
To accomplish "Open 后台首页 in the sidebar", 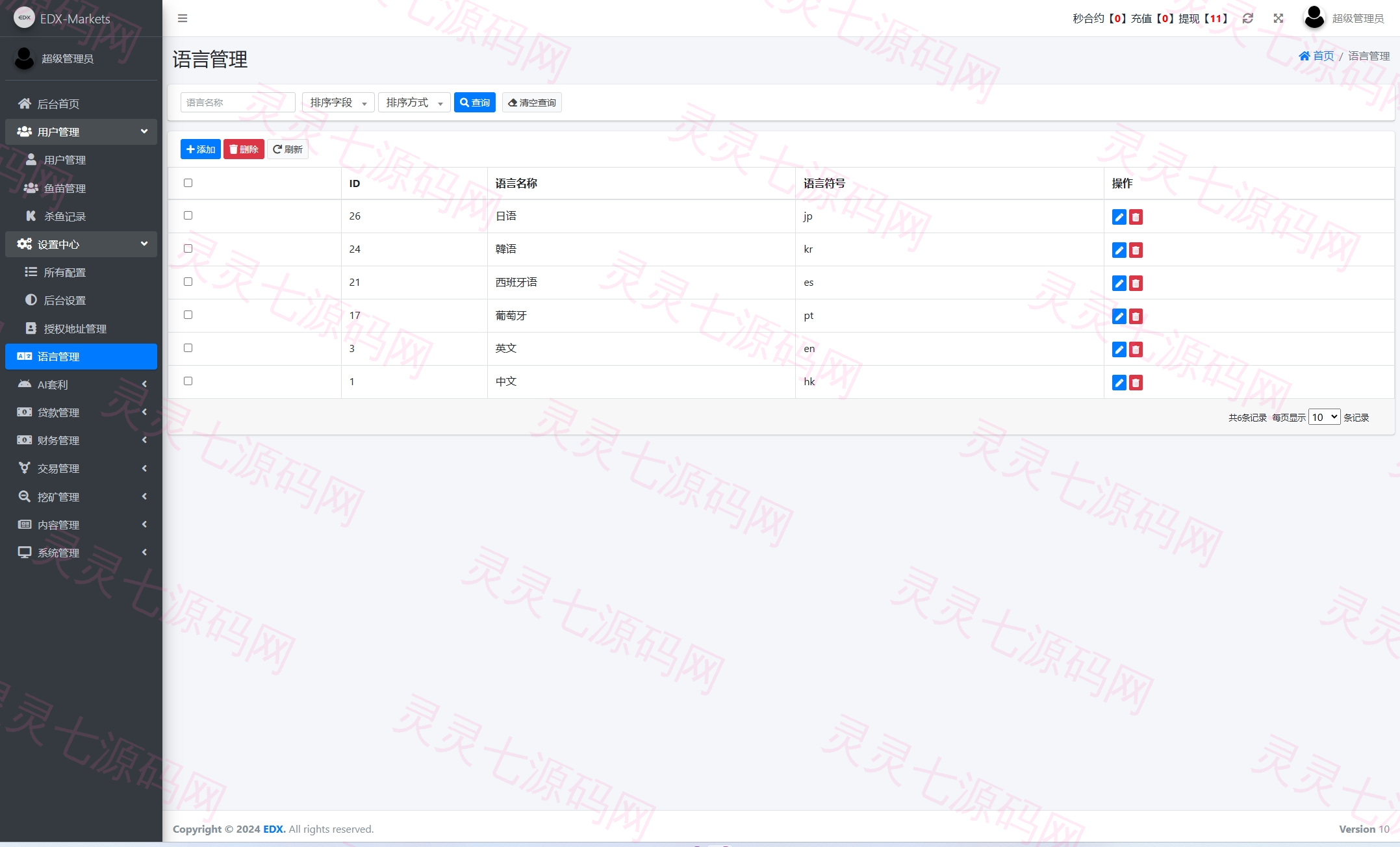I will pyautogui.click(x=81, y=104).
